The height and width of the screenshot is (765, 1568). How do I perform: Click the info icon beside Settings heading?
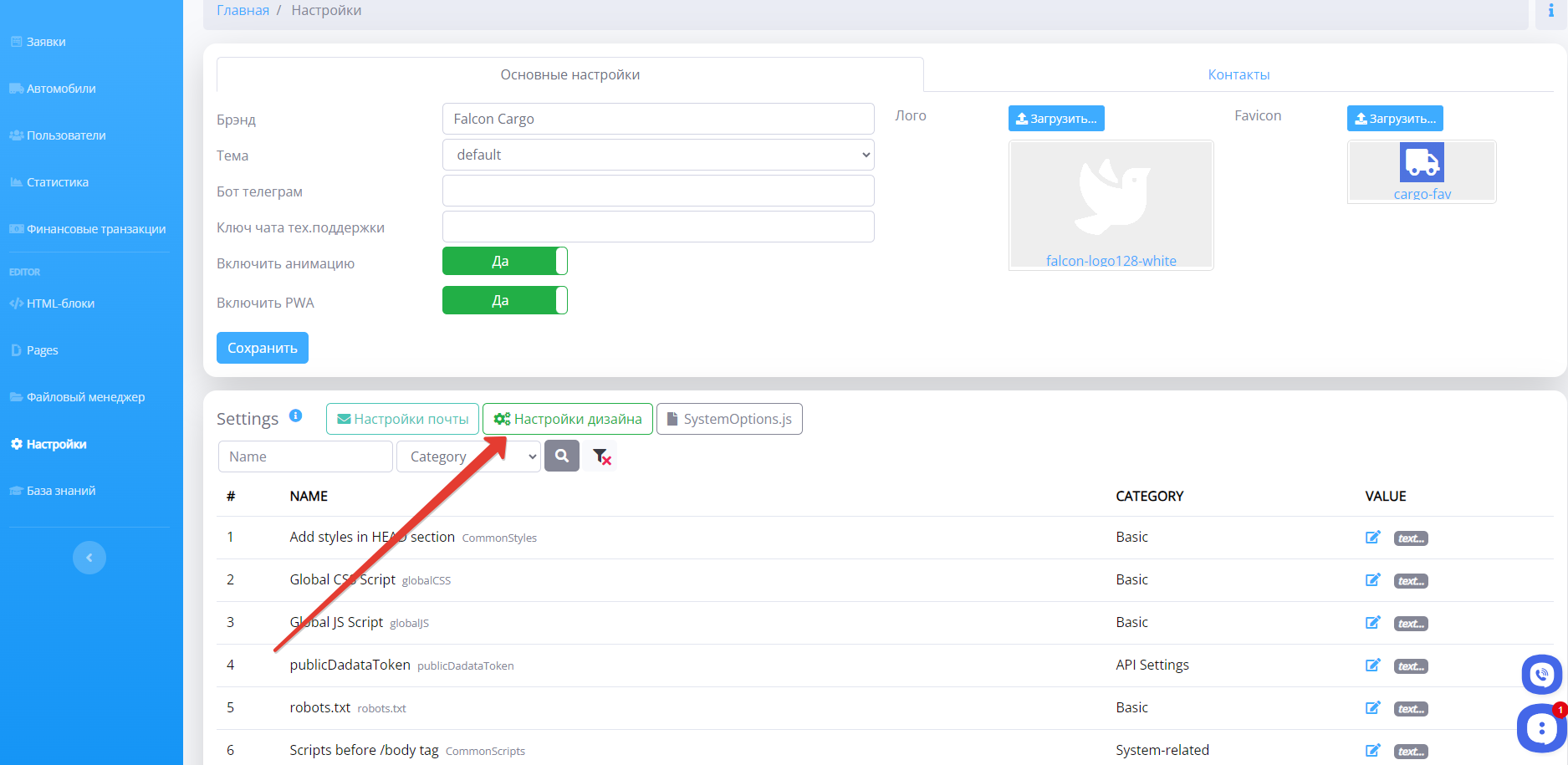(295, 416)
